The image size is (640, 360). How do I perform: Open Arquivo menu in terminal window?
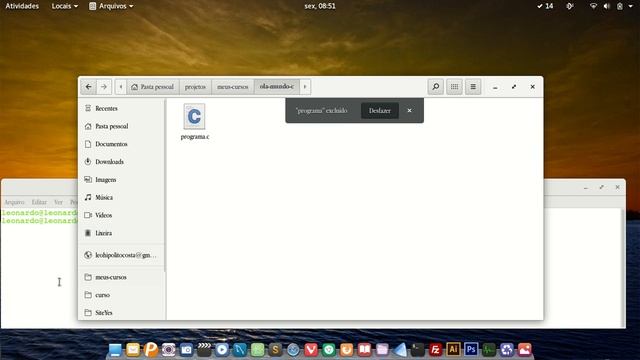pos(14,202)
